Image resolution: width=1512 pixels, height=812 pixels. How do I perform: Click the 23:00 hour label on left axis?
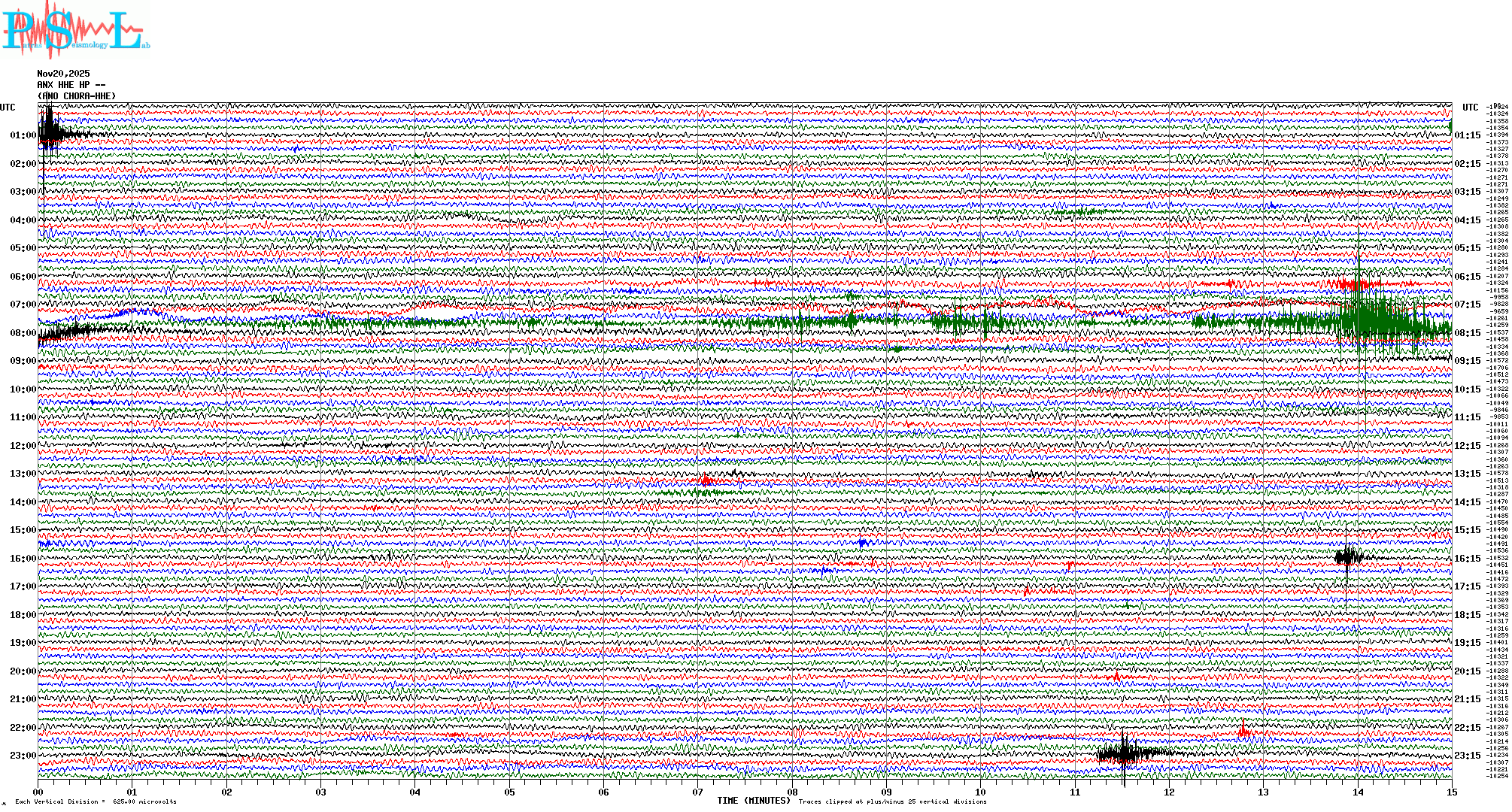23,756
